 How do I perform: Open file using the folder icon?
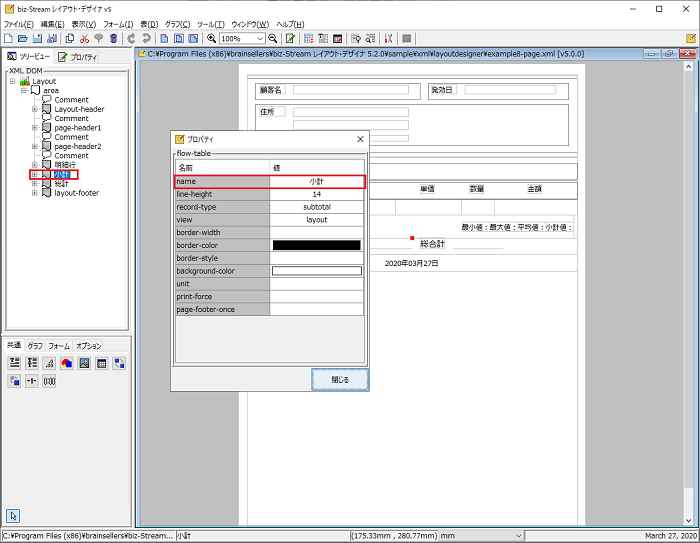click(23, 38)
